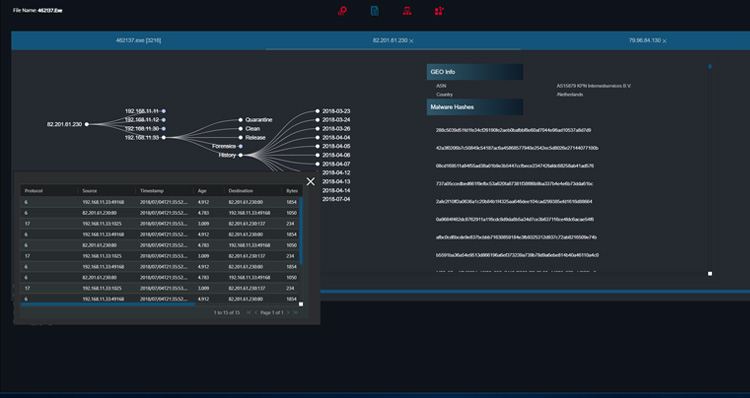Open history entry 2018-04-04
750x398 pixels.
click(336, 137)
